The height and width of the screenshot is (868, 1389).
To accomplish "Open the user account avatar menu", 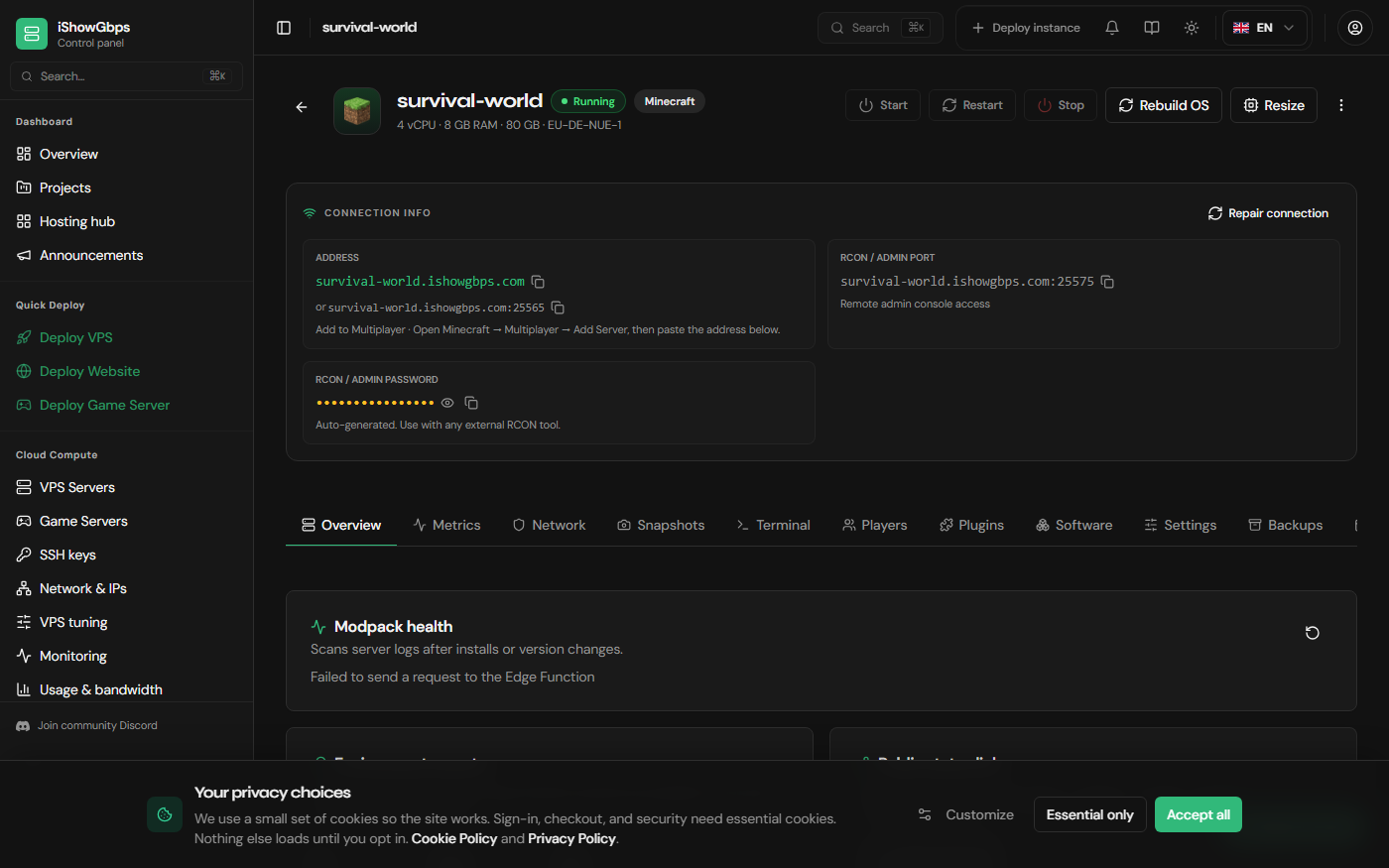I will coord(1355,28).
